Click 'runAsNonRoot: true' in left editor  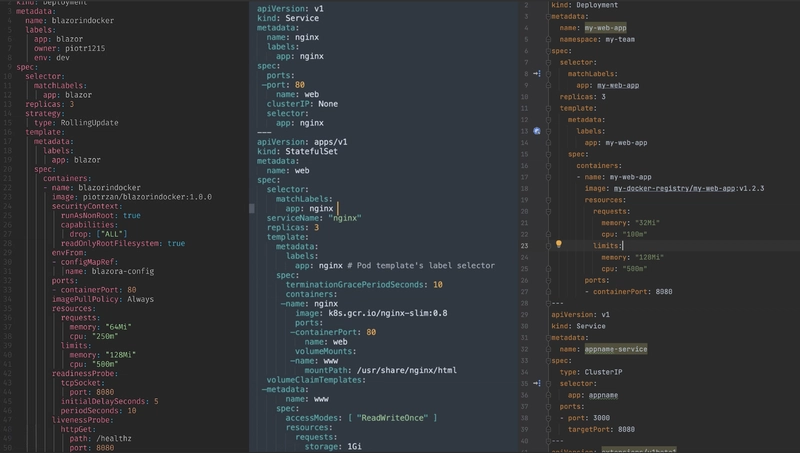pyautogui.click(x=101, y=216)
